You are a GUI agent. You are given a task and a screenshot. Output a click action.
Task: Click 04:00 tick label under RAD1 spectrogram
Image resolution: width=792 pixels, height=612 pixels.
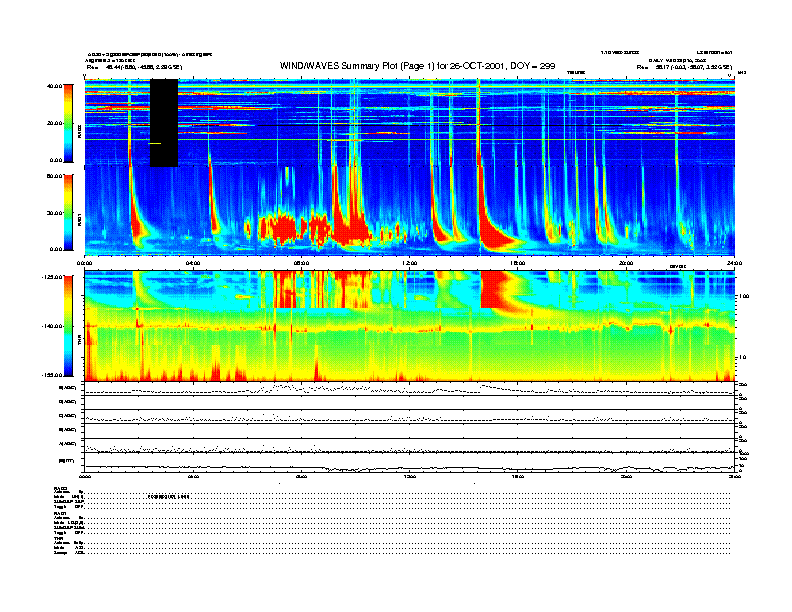click(x=193, y=263)
